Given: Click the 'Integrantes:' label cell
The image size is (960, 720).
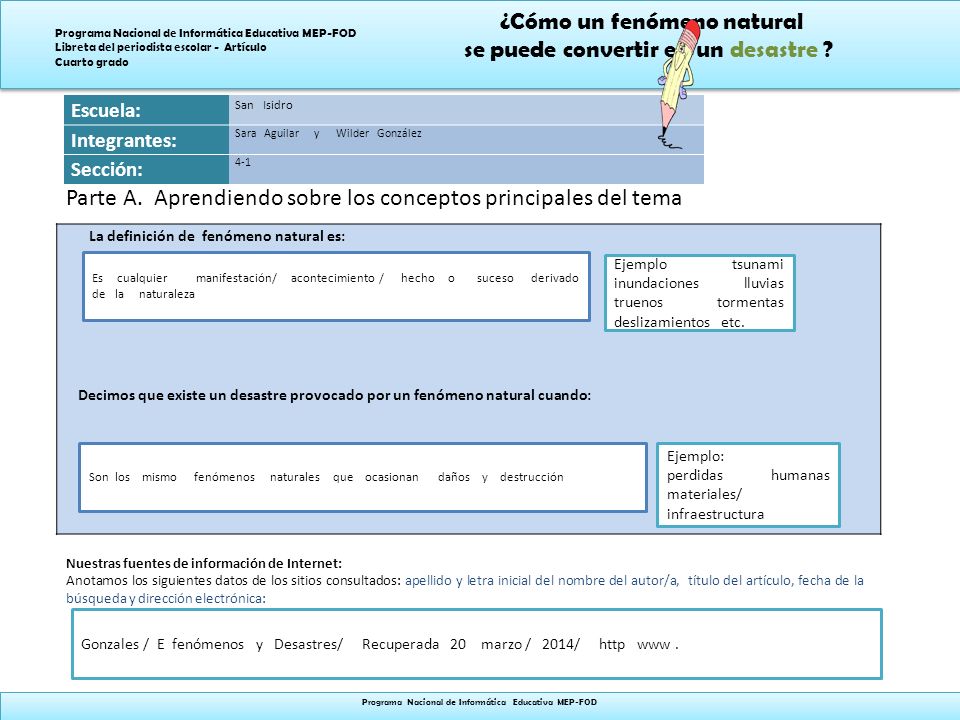Looking at the screenshot, I should 146,140.
